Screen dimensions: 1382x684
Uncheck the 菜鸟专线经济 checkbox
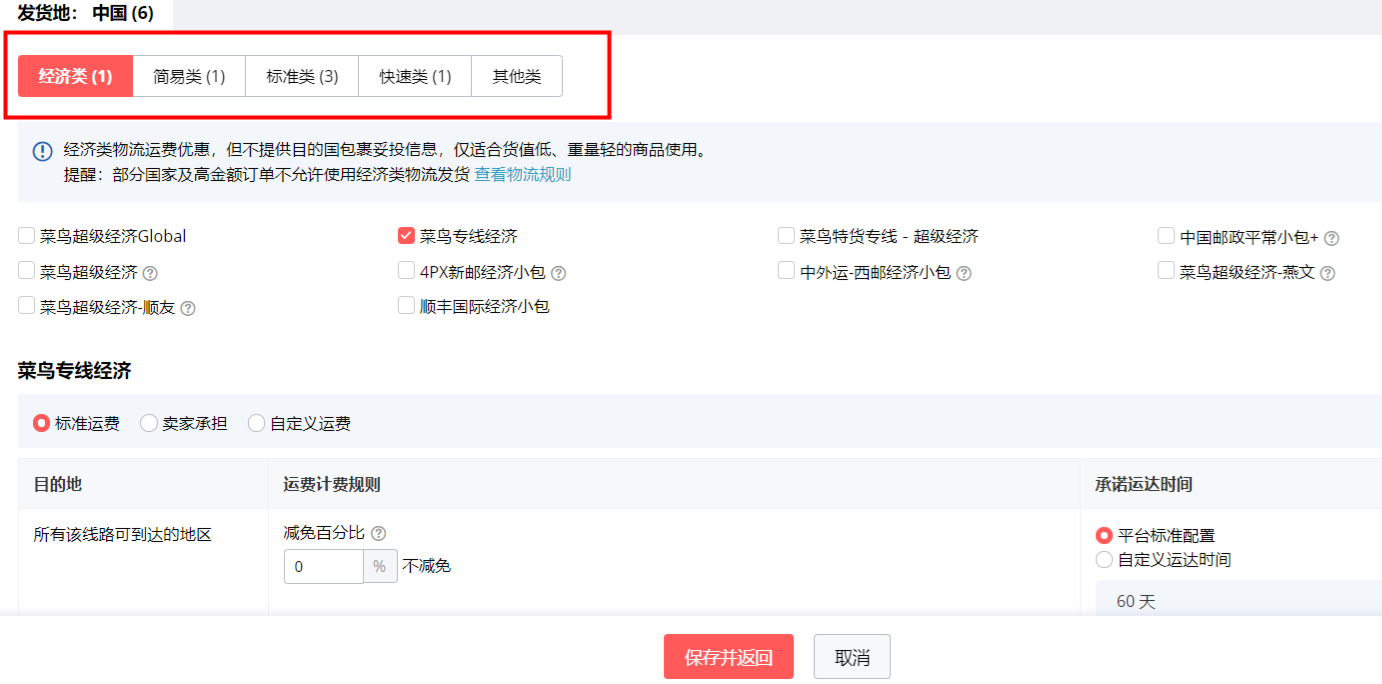pyautogui.click(x=406, y=235)
